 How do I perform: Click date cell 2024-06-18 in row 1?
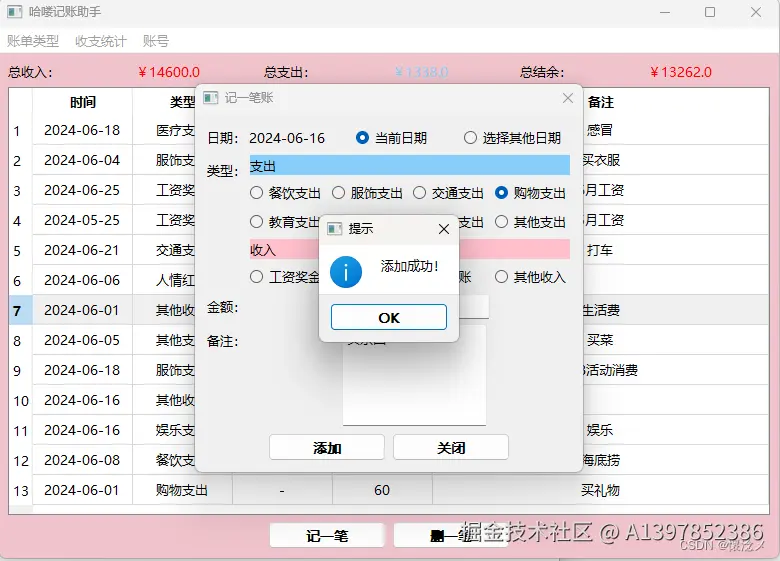coord(83,130)
